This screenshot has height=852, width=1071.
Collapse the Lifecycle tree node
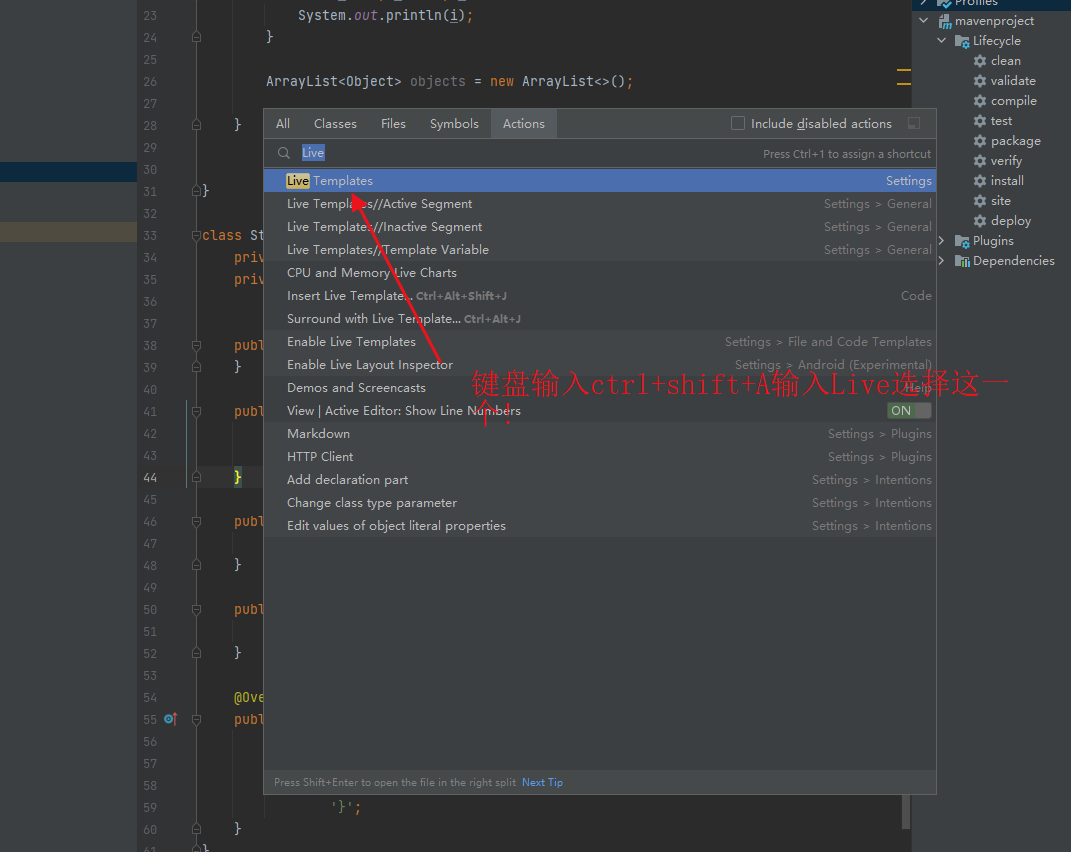(x=941, y=40)
